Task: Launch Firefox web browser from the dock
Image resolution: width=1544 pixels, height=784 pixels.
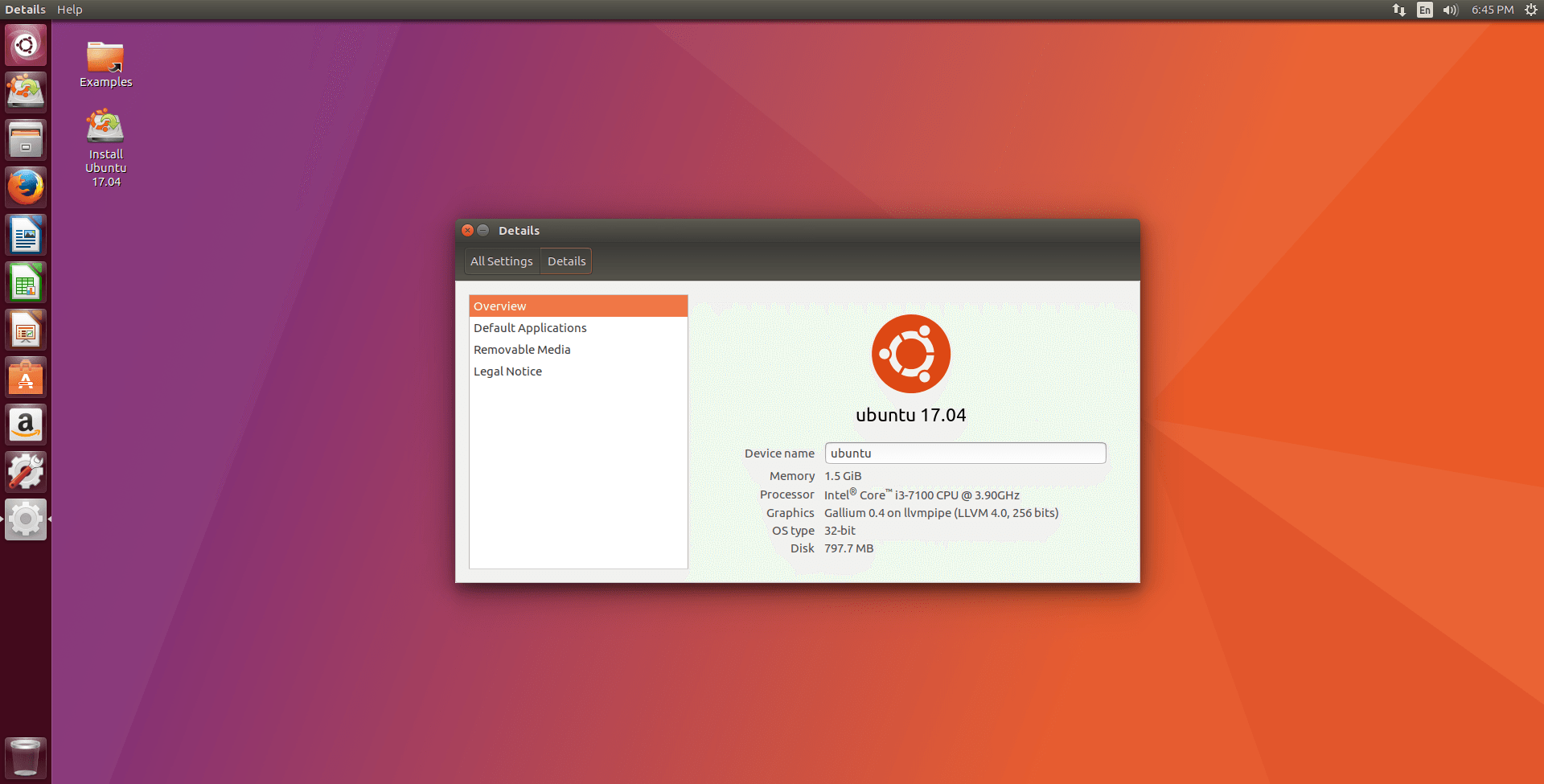Action: (x=26, y=187)
